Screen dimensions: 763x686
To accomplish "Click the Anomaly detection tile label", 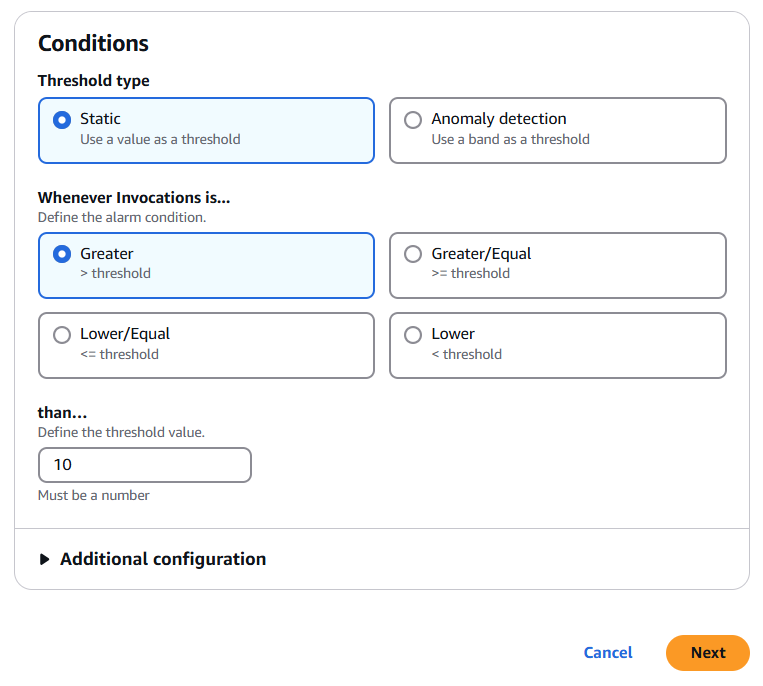I will point(498,119).
